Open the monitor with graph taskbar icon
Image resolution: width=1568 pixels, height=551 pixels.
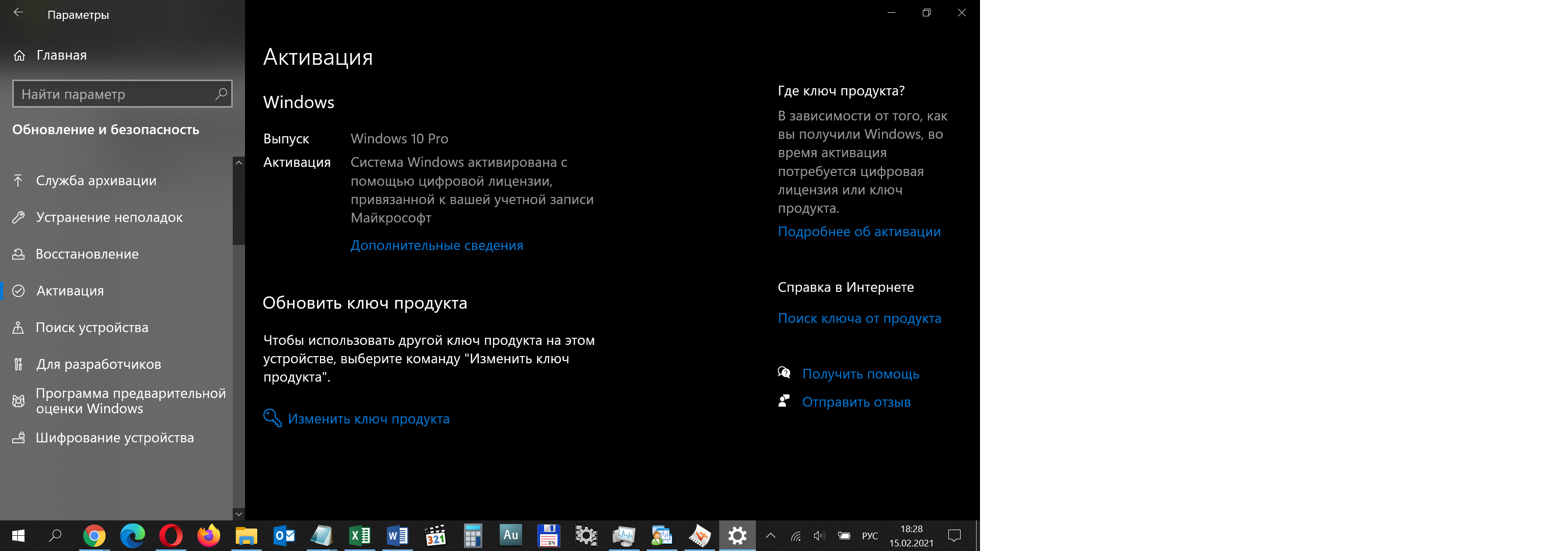[624, 536]
